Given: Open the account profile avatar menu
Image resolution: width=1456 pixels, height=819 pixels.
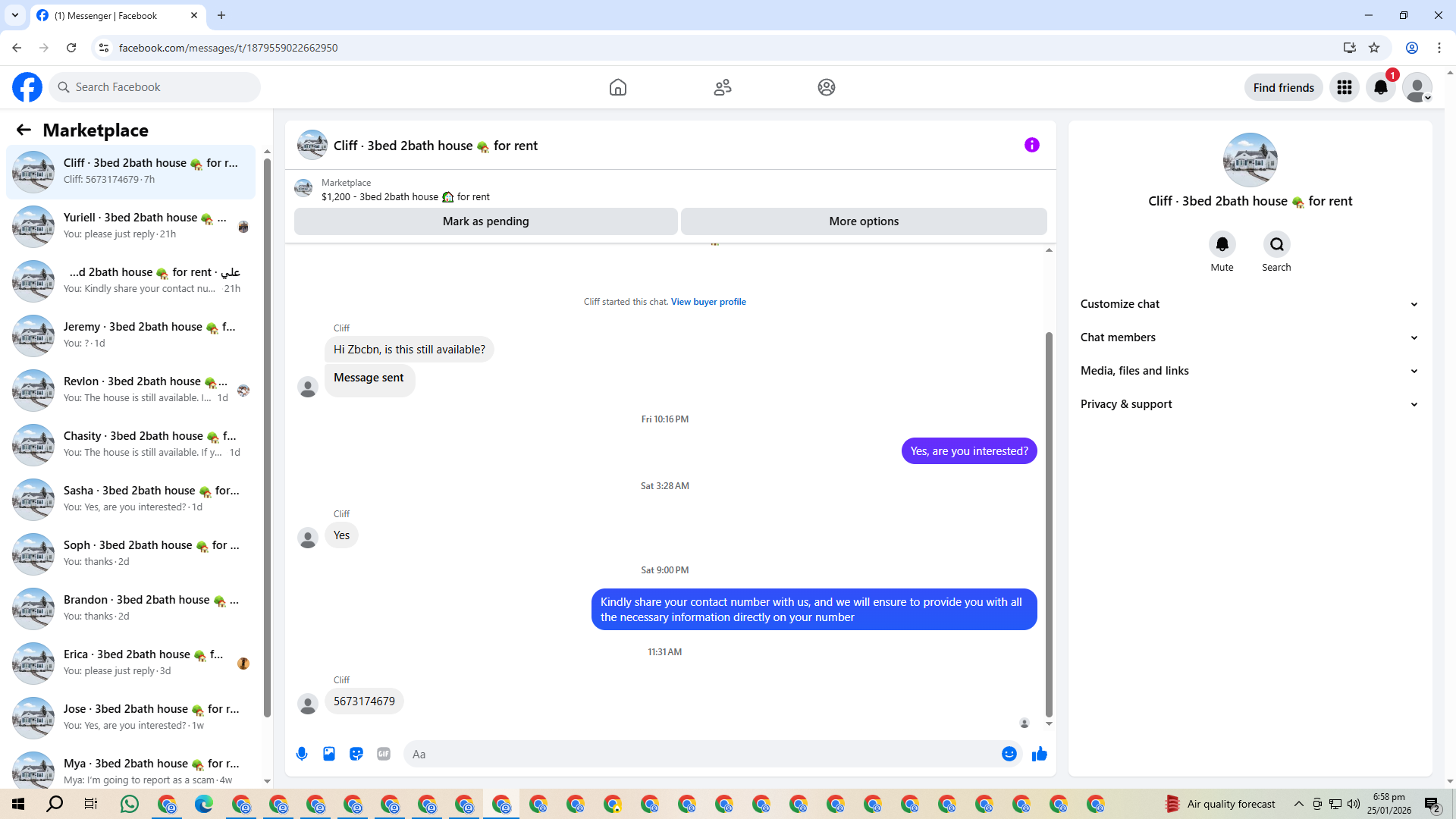Looking at the screenshot, I should [x=1417, y=87].
